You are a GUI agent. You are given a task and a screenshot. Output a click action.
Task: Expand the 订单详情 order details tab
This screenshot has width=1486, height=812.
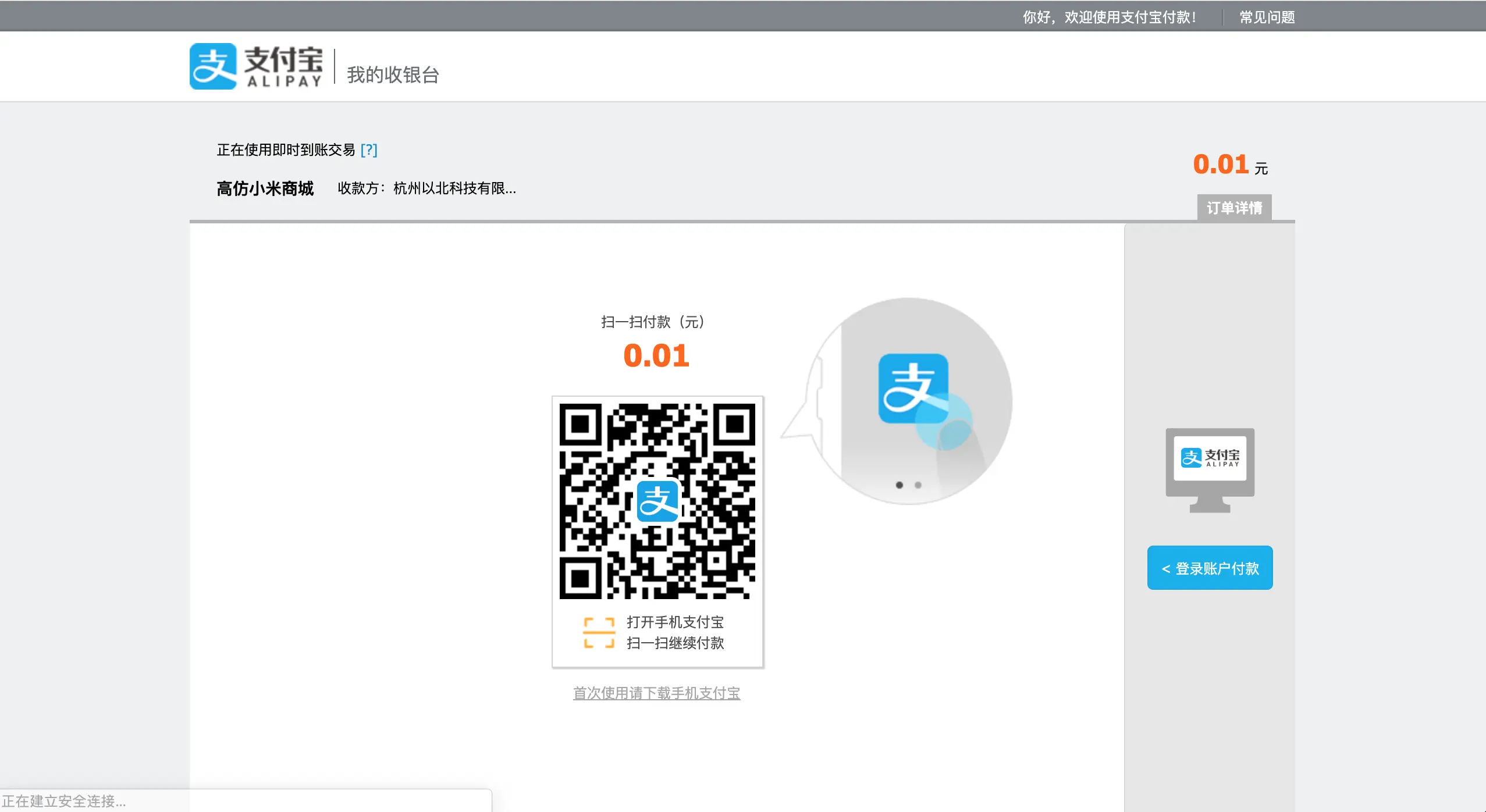(x=1234, y=208)
